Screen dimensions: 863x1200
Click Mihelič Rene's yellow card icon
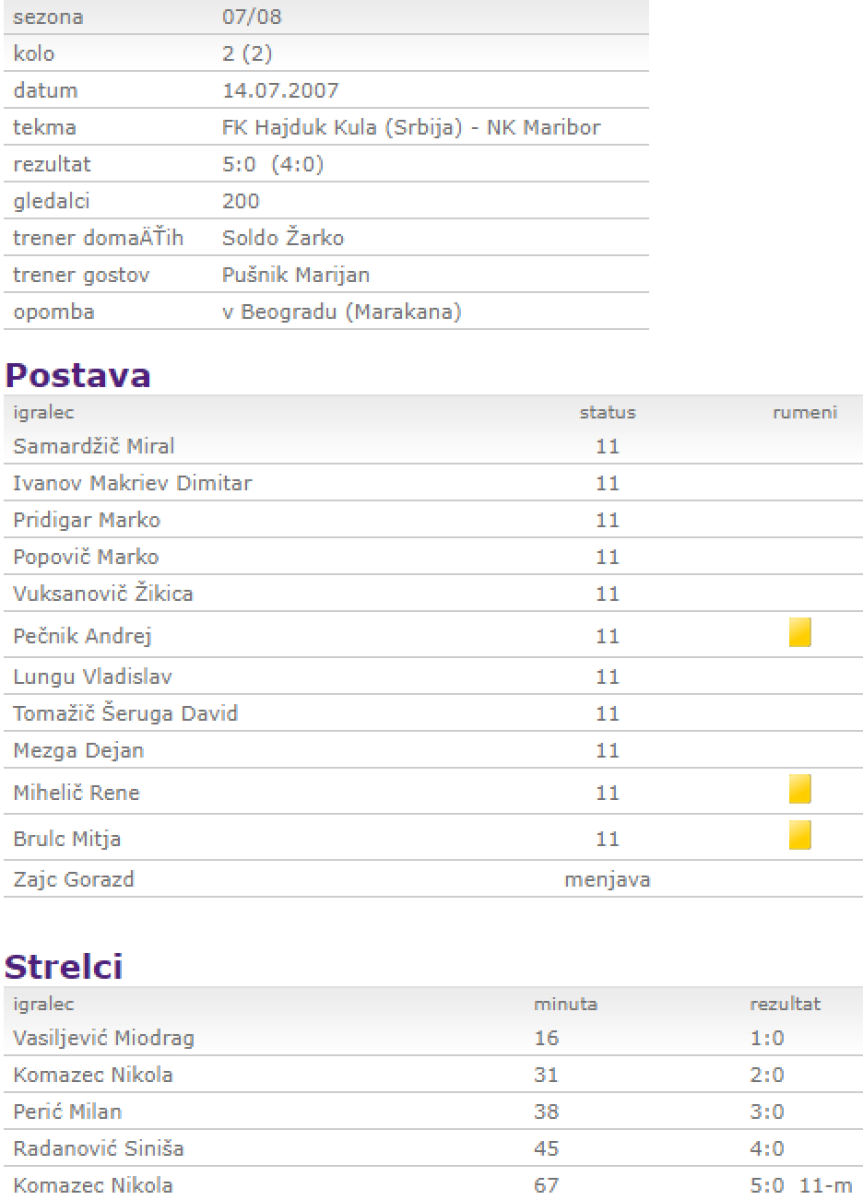pyautogui.click(x=799, y=790)
